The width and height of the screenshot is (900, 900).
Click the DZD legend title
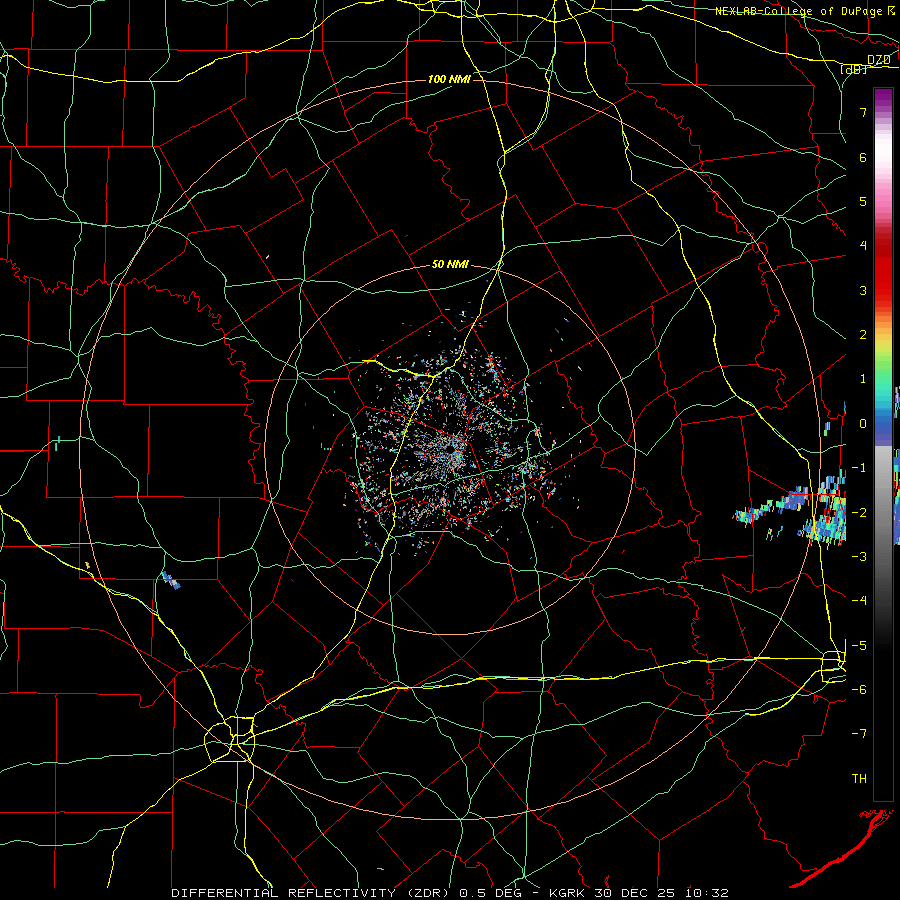coord(878,59)
